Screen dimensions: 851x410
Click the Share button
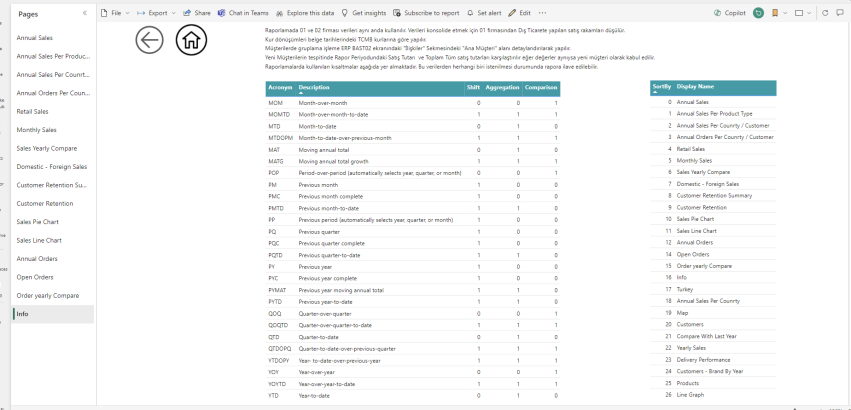(x=198, y=13)
